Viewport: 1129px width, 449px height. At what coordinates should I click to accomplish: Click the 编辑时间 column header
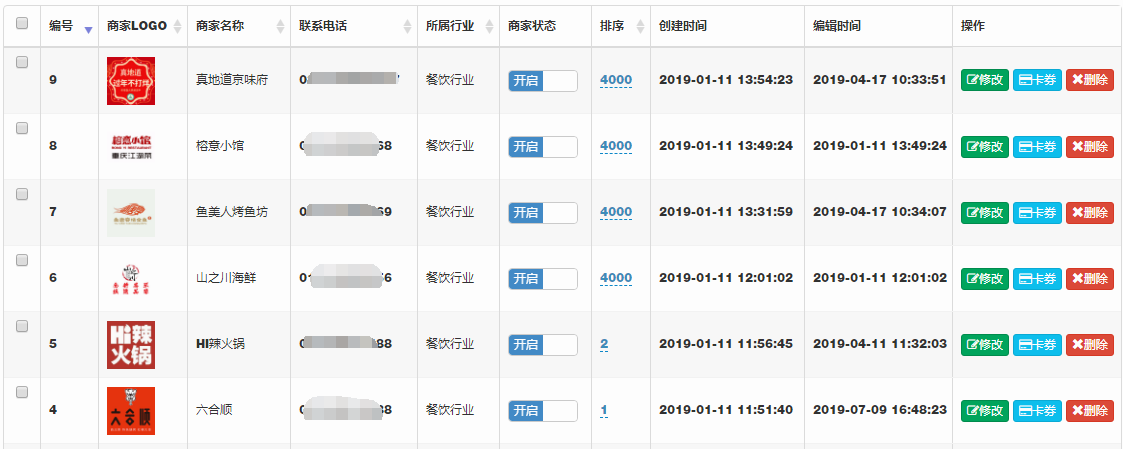click(837, 26)
